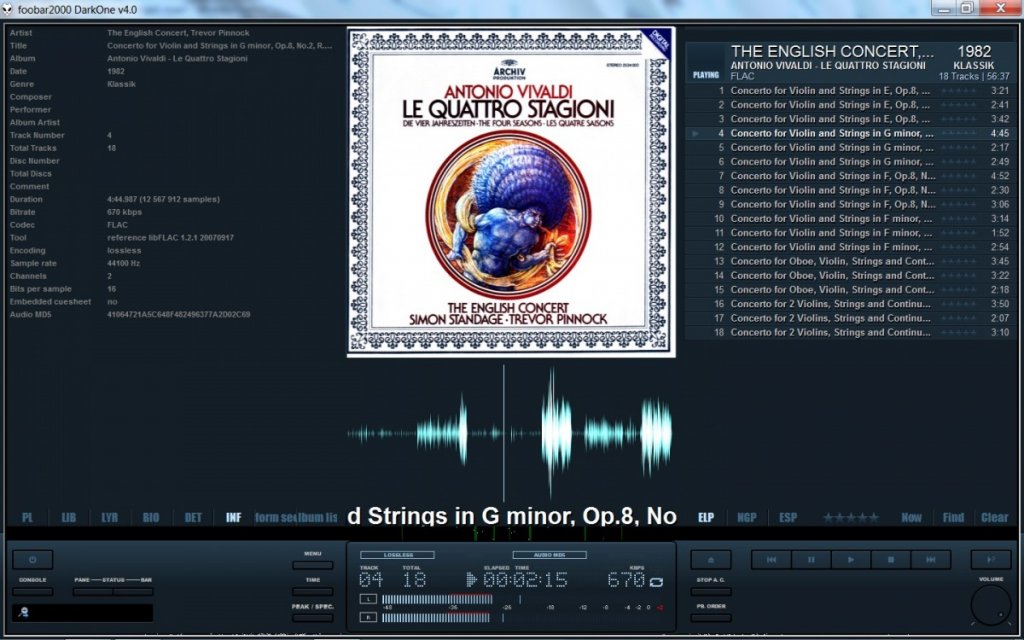Toggle the PEAK / SPEC. button

point(313,617)
